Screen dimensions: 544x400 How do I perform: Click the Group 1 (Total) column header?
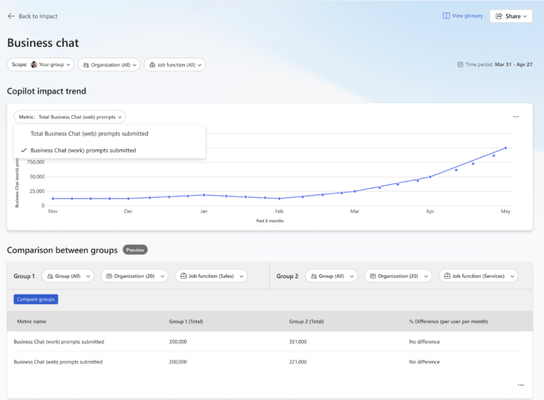(186, 322)
